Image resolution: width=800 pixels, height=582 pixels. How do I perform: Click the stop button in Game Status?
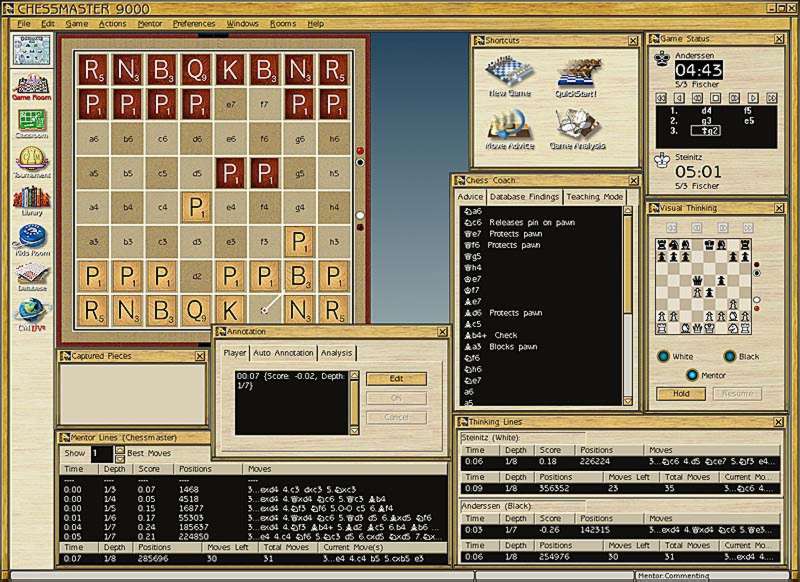[716, 97]
